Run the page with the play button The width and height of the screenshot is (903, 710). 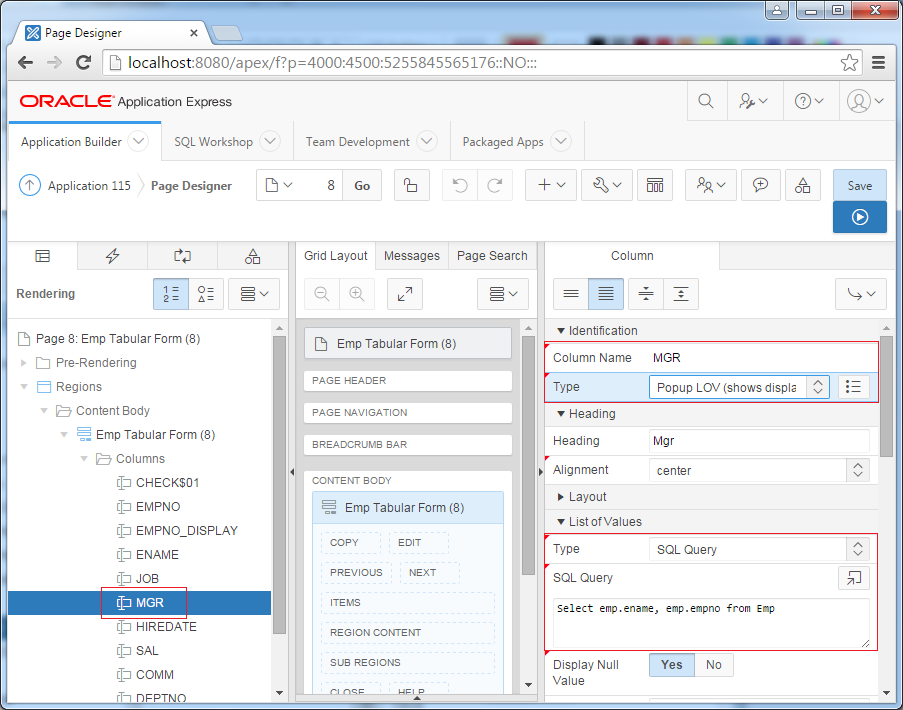tap(860, 217)
